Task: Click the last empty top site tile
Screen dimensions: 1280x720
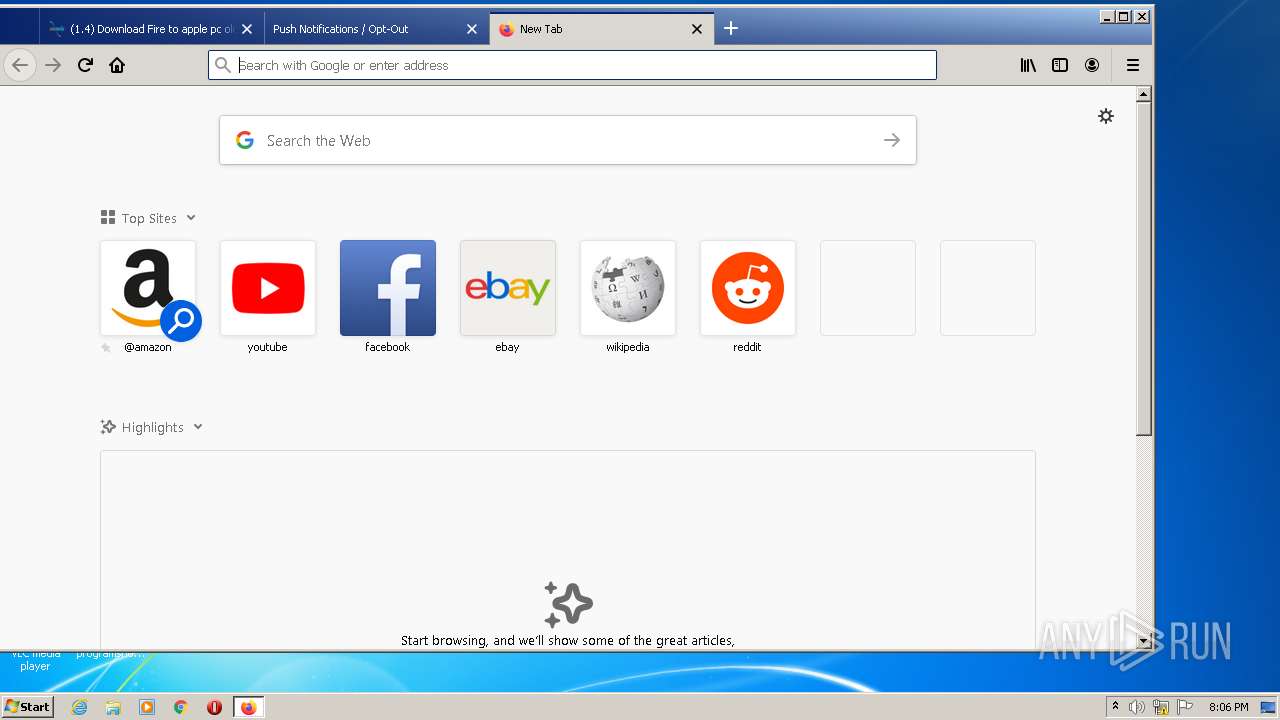Action: pyautogui.click(x=988, y=288)
